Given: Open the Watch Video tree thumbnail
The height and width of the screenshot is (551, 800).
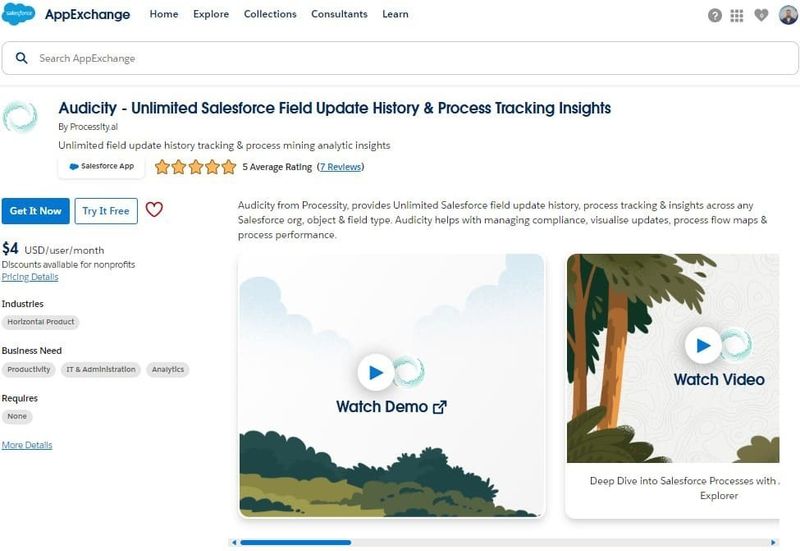Looking at the screenshot, I should pyautogui.click(x=673, y=358).
